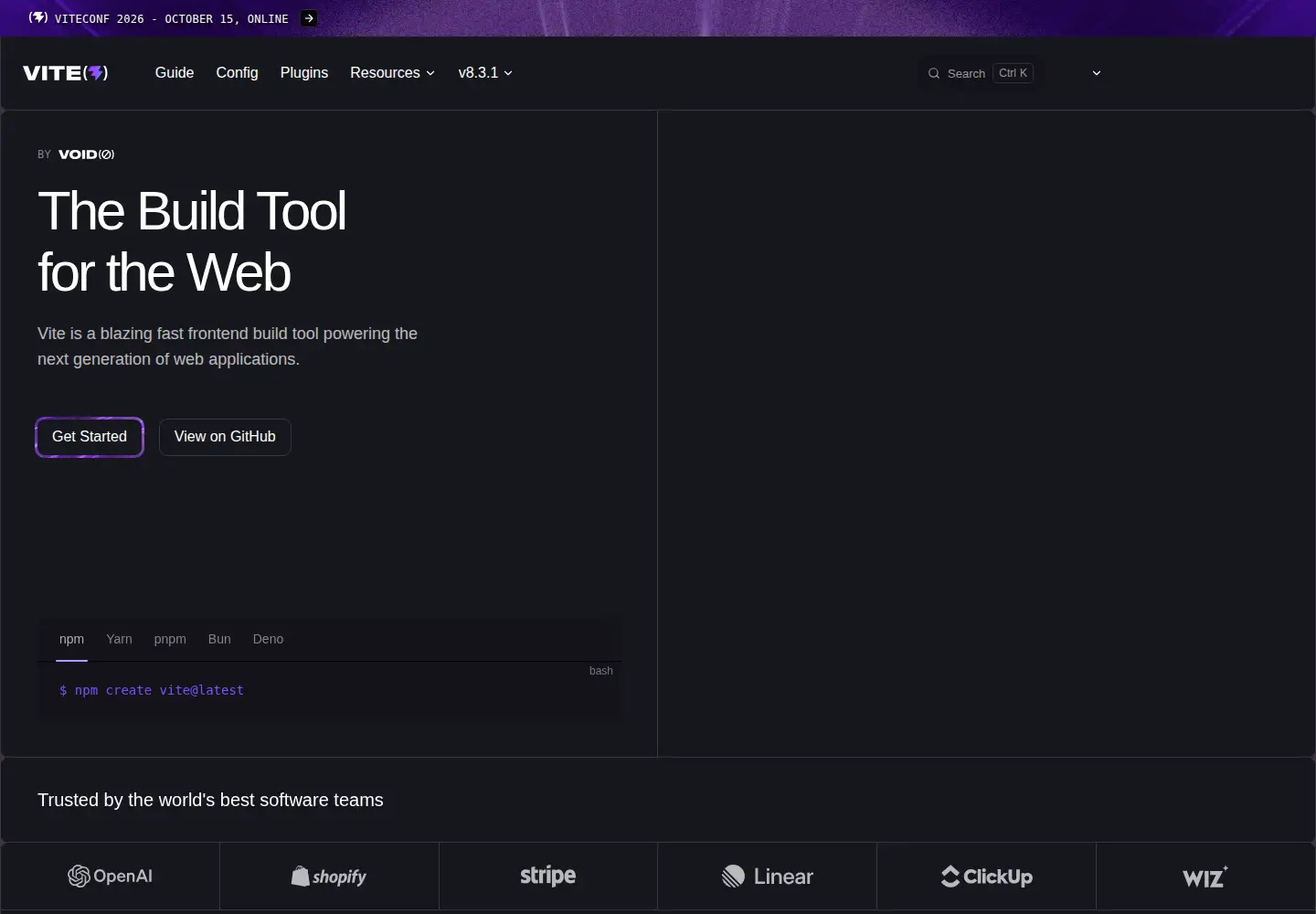Select the Bun tab
The height and width of the screenshot is (914, 1316).
[219, 639]
